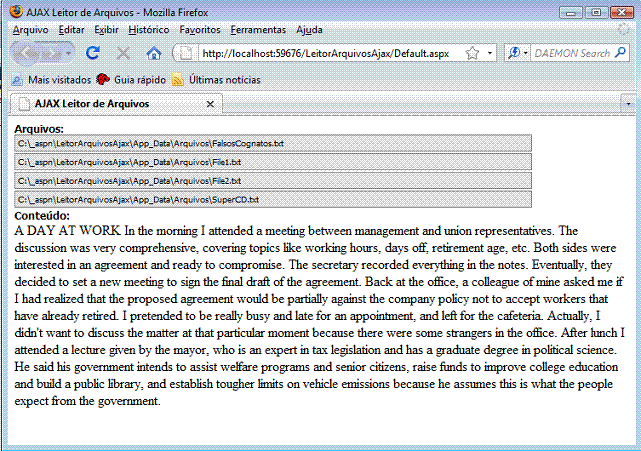The width and height of the screenshot is (641, 451).
Task: Click the Stop loading X icon
Action: pyautogui.click(x=123, y=53)
